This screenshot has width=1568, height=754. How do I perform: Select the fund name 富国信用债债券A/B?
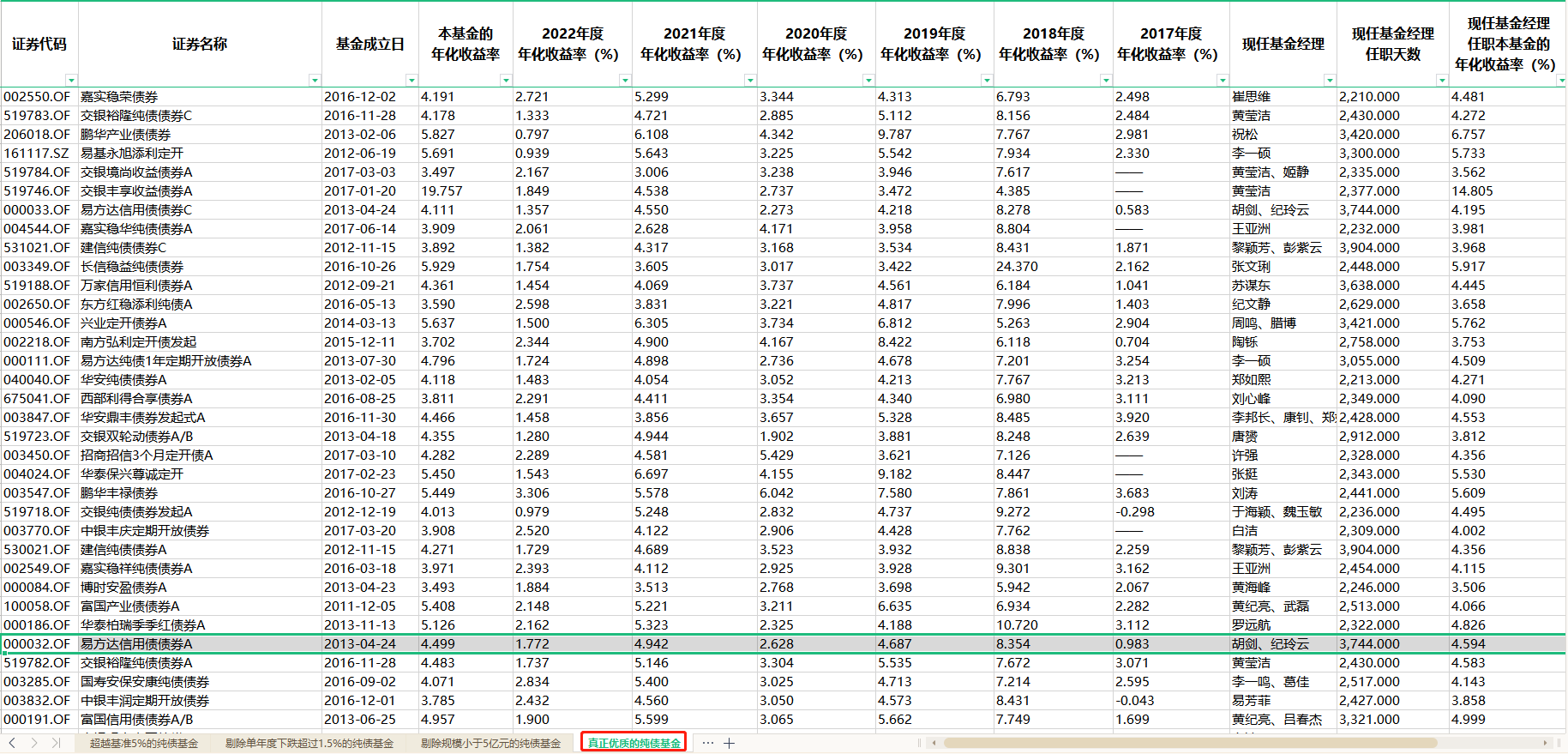pyautogui.click(x=200, y=720)
